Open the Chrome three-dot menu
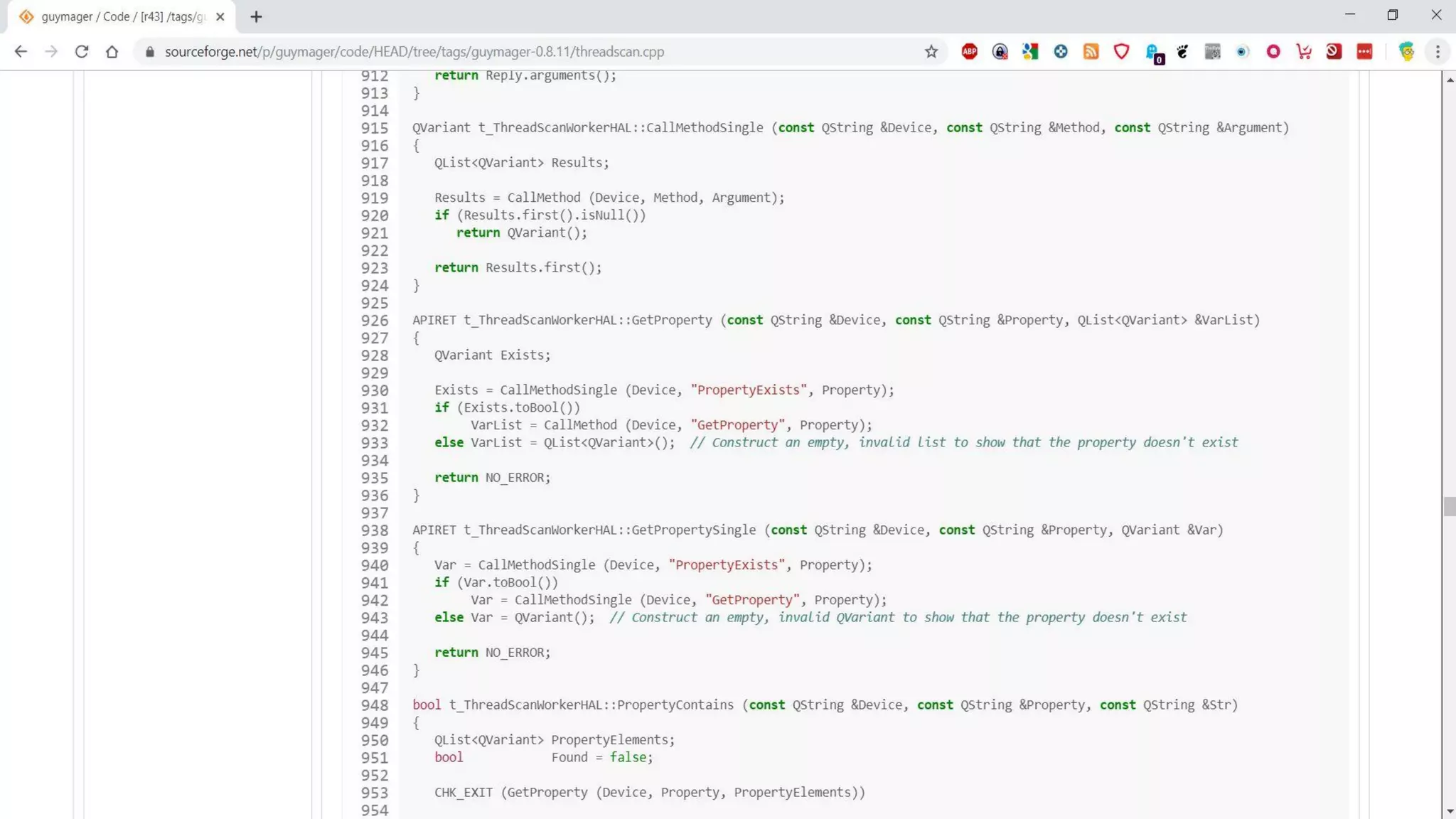Viewport: 1456px width, 819px height. pyautogui.click(x=1438, y=52)
